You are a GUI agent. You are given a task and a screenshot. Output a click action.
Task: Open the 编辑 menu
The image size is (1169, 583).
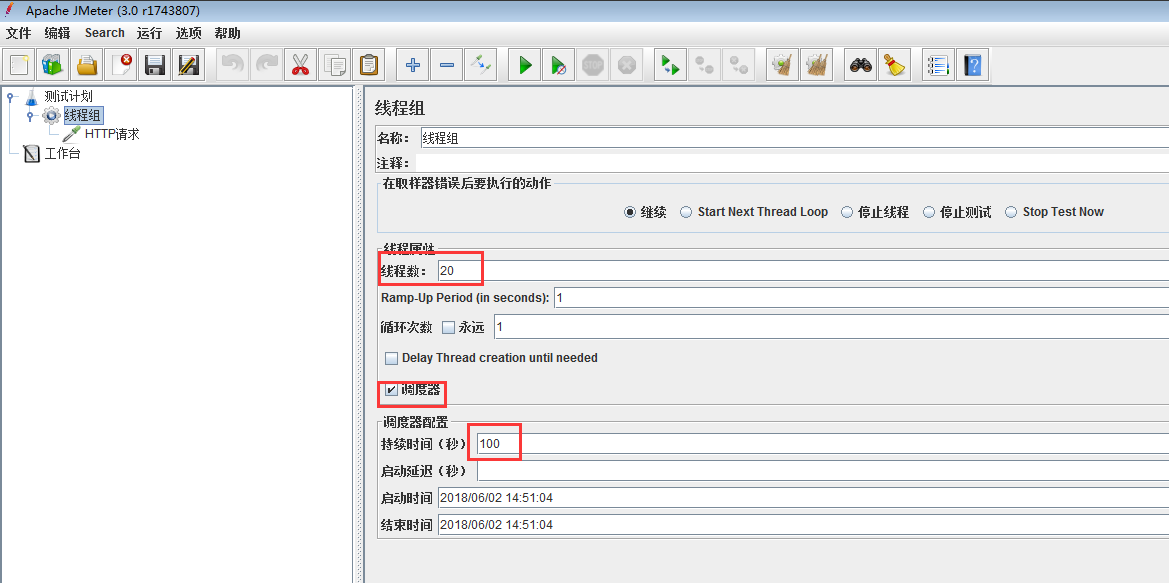[57, 33]
